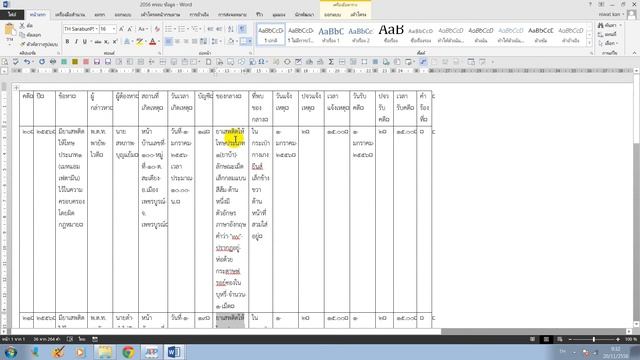Open the File tab
The image size is (640, 360).
(12, 14)
